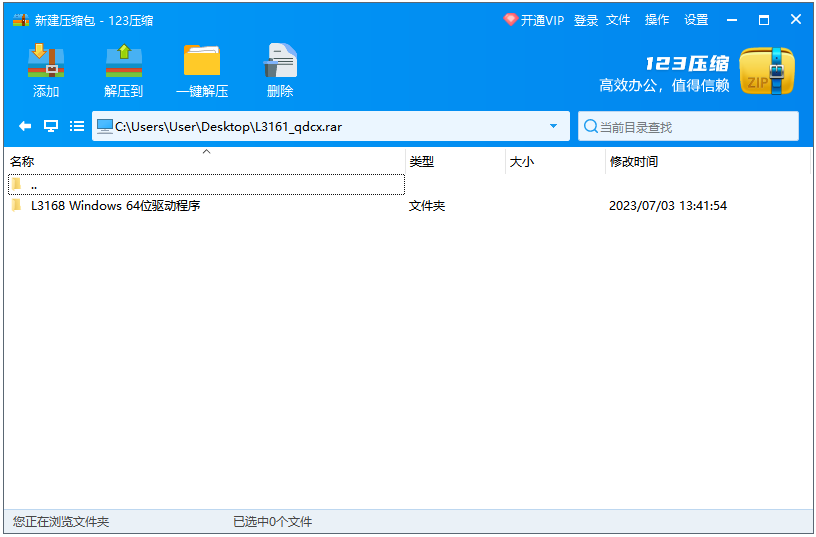This screenshot has width=816, height=537.
Task: Open the 操作 menu
Action: 657,20
